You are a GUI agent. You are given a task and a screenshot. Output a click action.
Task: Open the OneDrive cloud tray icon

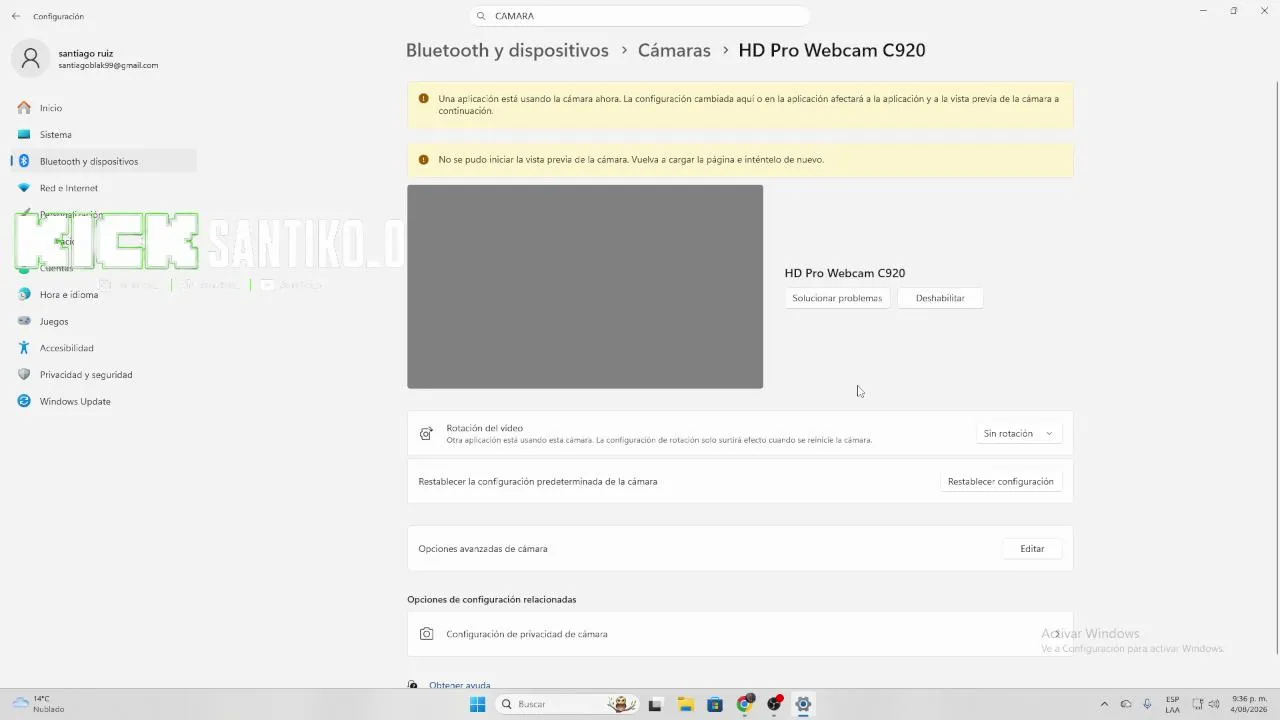click(x=1126, y=704)
